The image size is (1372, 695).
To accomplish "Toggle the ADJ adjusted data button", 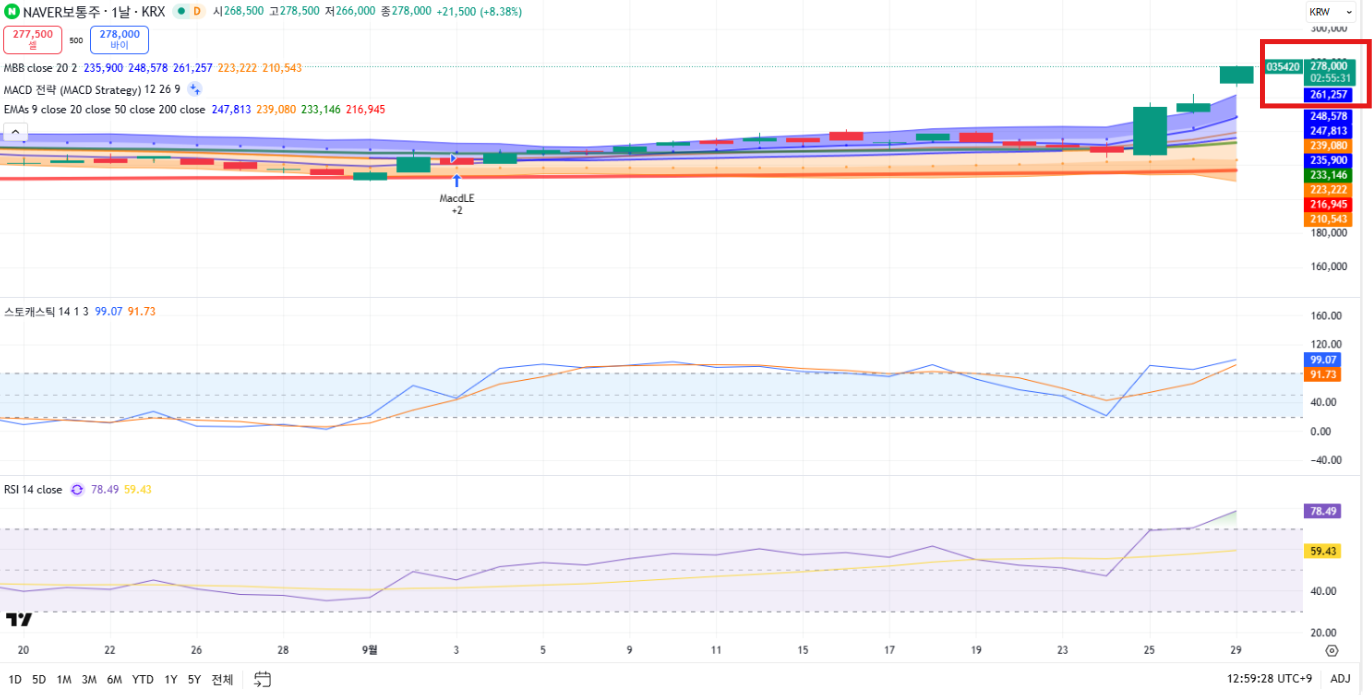I will point(1340,679).
